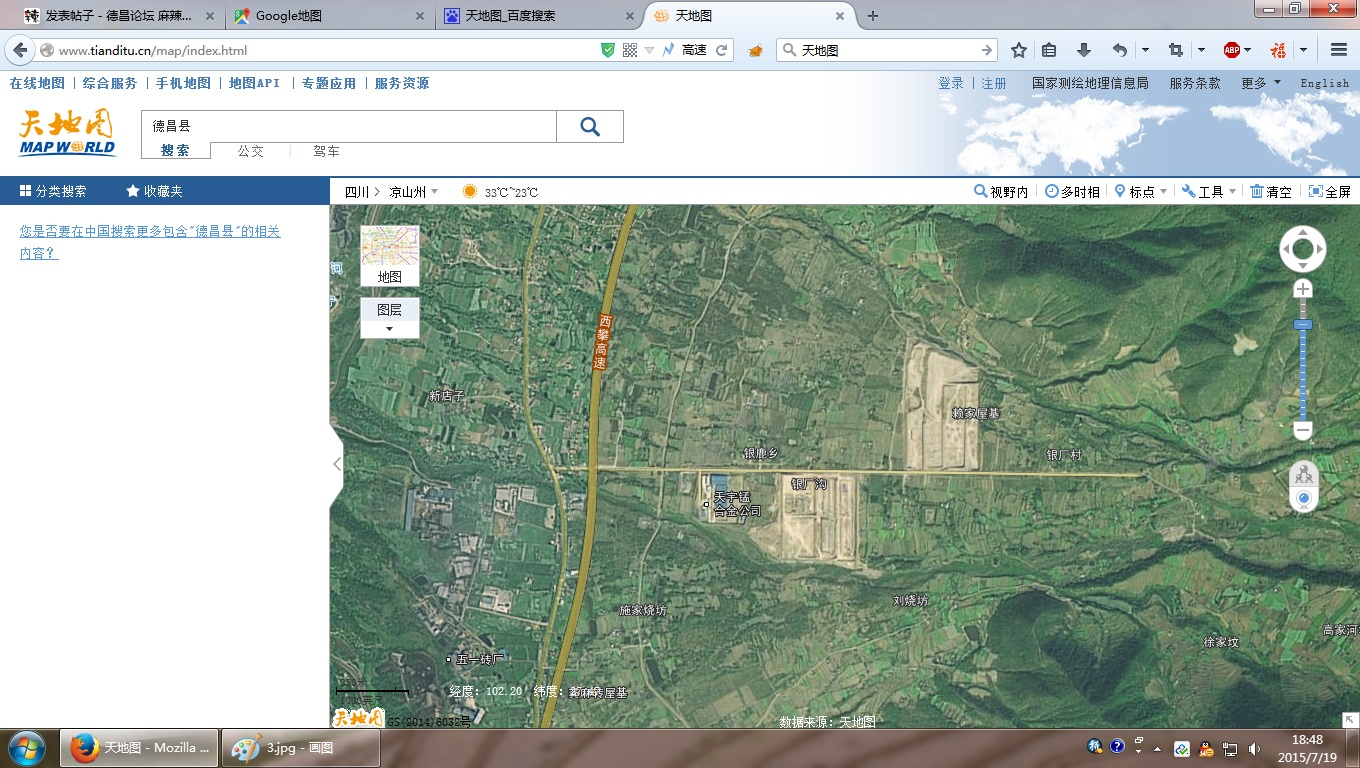The height and width of the screenshot is (768, 1360).
Task: Select the 公交 transit tab
Action: tap(250, 151)
